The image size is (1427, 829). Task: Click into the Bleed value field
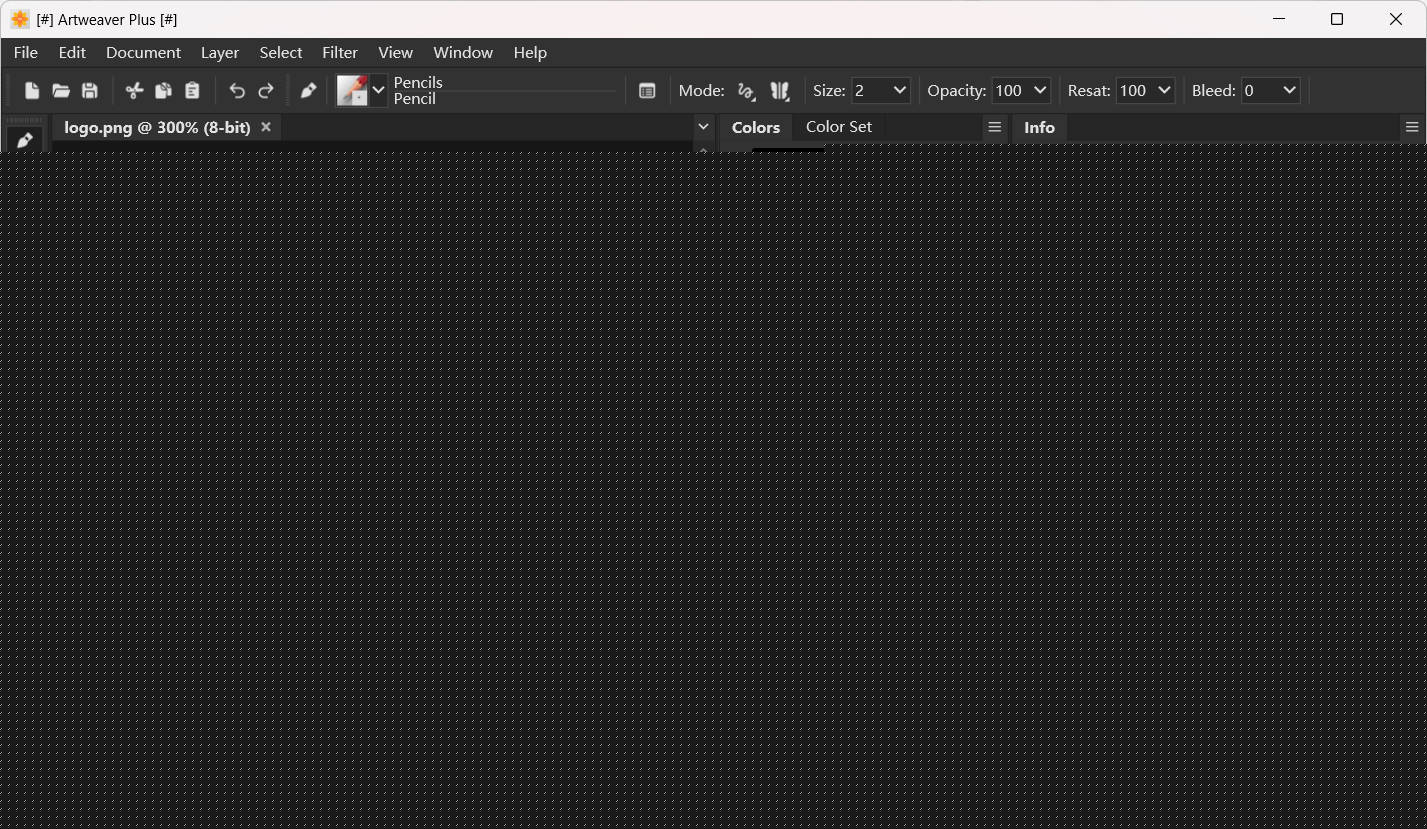(x=1260, y=91)
